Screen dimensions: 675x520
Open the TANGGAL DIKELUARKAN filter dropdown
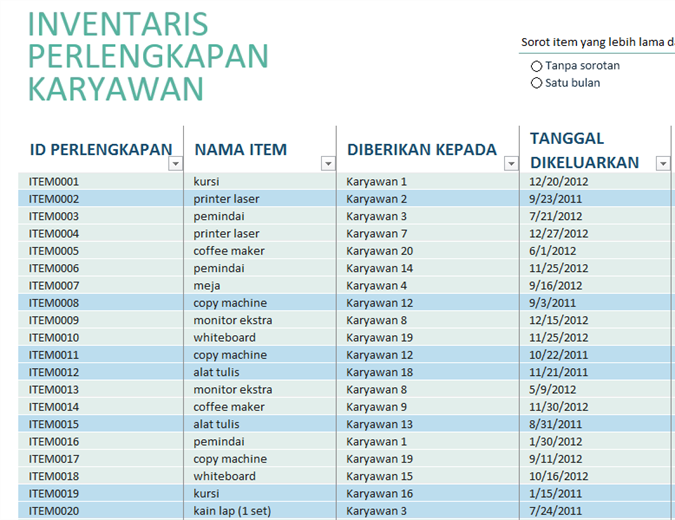[663, 164]
